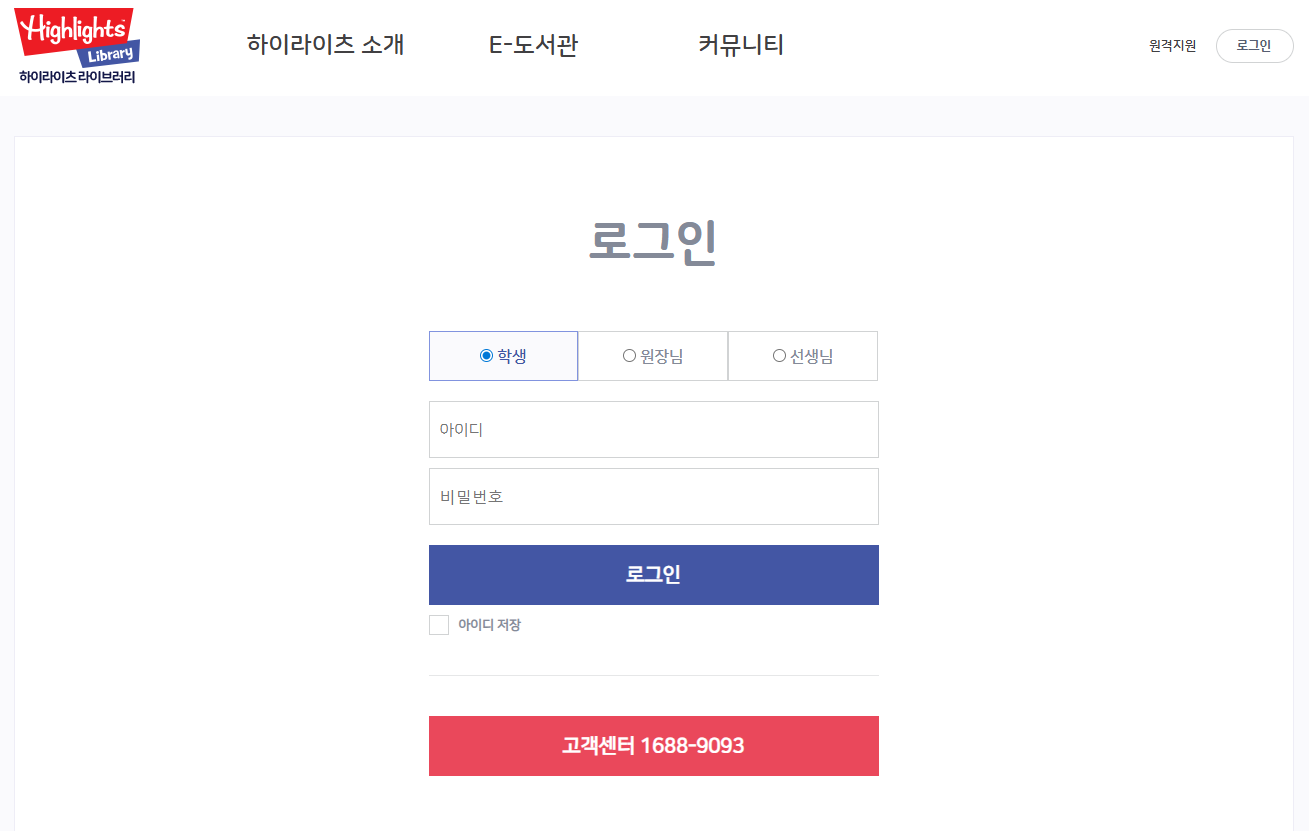Select the 선생님 radio button
Image resolution: width=1309 pixels, height=831 pixels.
779,355
